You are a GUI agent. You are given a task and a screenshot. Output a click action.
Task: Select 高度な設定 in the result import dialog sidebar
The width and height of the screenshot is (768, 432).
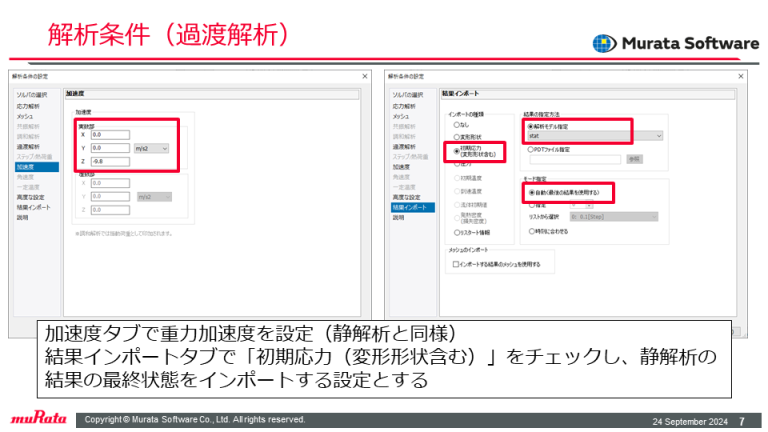click(x=407, y=197)
